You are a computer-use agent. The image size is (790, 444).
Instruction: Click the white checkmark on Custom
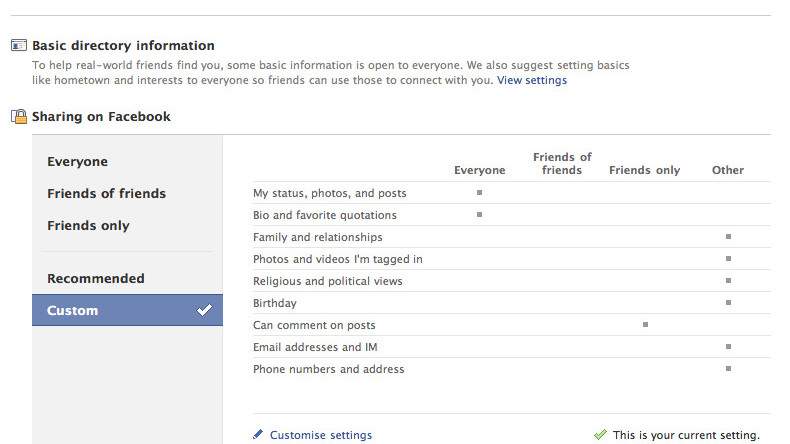(204, 310)
